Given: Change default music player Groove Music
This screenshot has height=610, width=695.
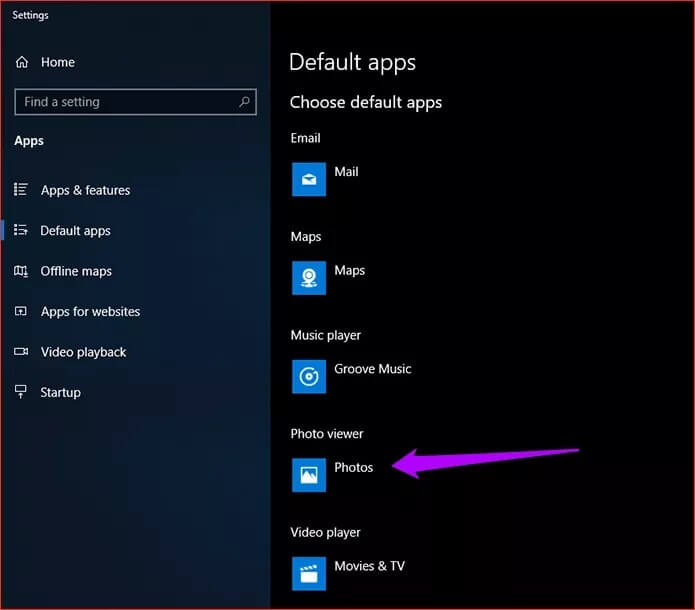Looking at the screenshot, I should pyautogui.click(x=373, y=369).
